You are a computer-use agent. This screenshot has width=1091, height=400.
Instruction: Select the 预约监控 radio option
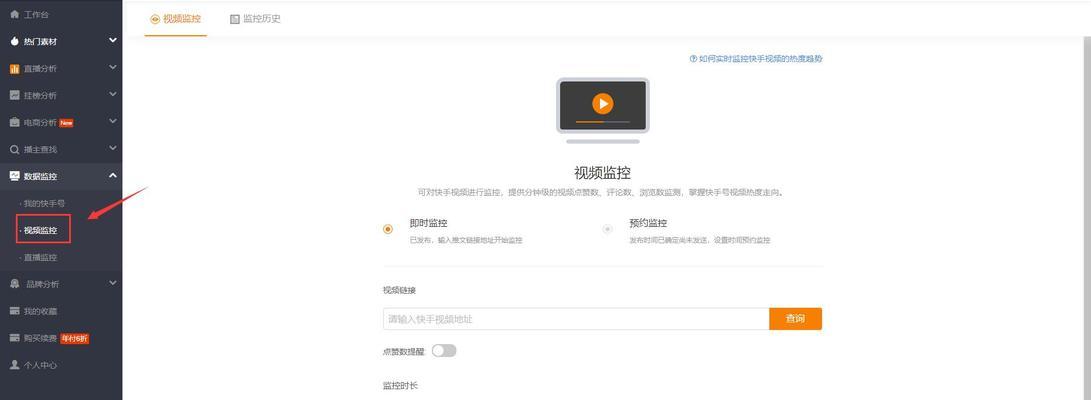(607, 229)
